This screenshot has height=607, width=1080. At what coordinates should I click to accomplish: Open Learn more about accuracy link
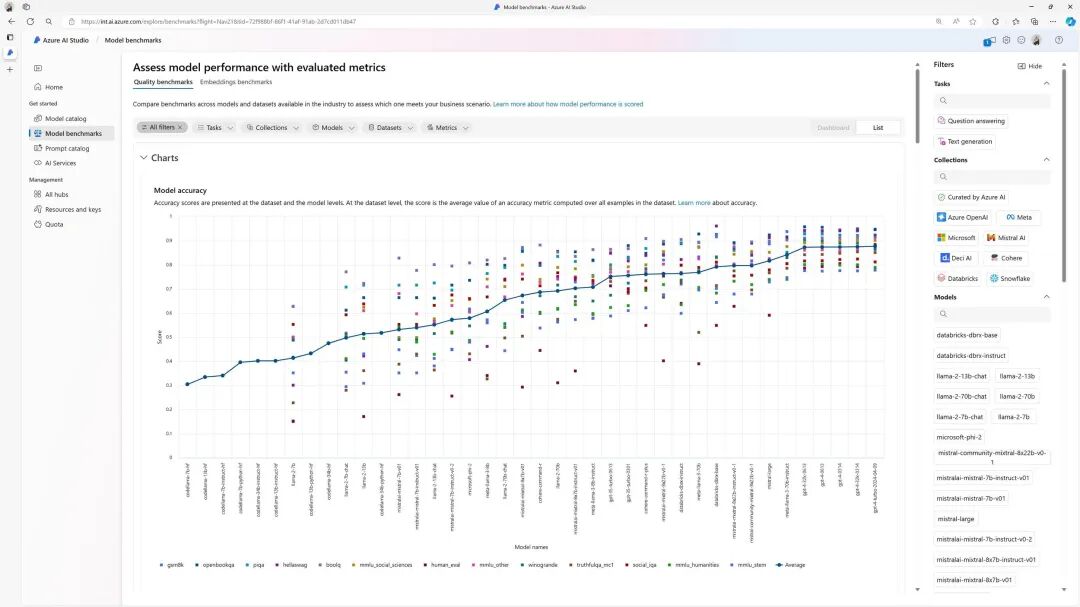tap(694, 203)
